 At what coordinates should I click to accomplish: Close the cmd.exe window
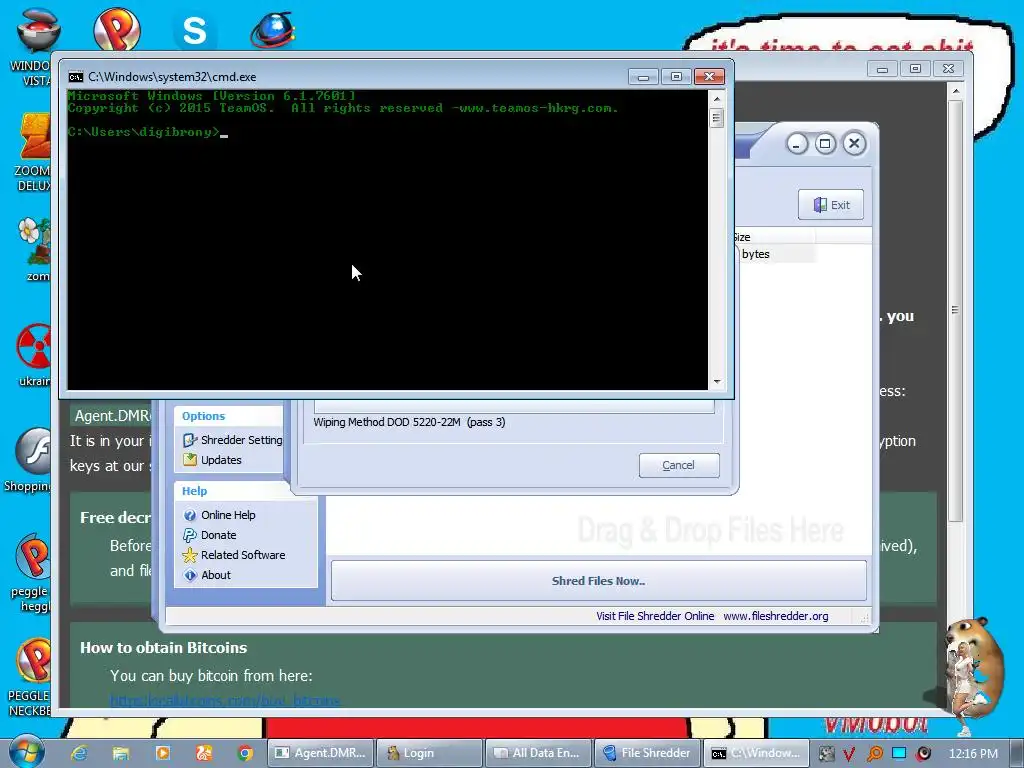(709, 77)
